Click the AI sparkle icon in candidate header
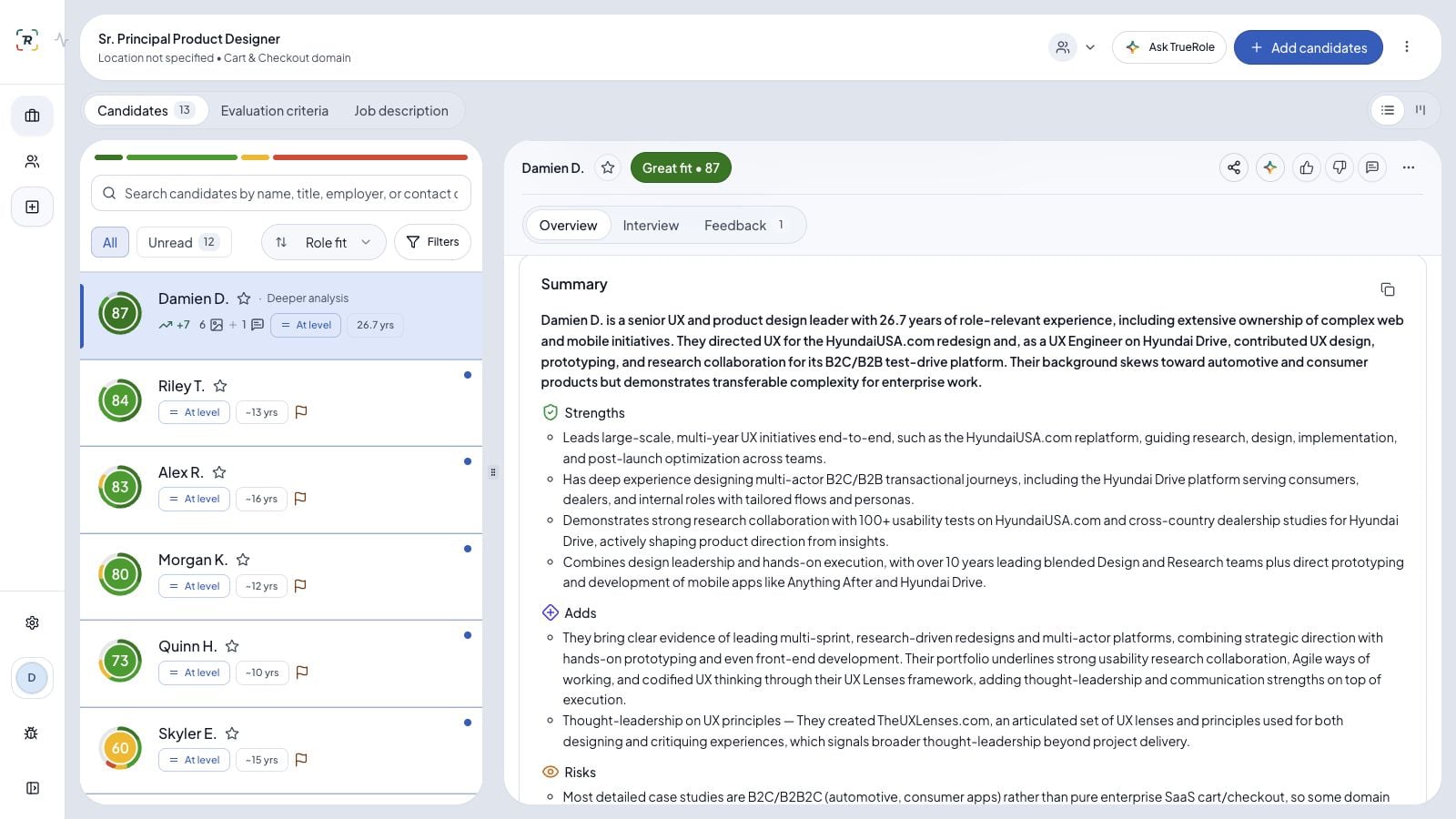Image resolution: width=1456 pixels, height=819 pixels. 1269,167
